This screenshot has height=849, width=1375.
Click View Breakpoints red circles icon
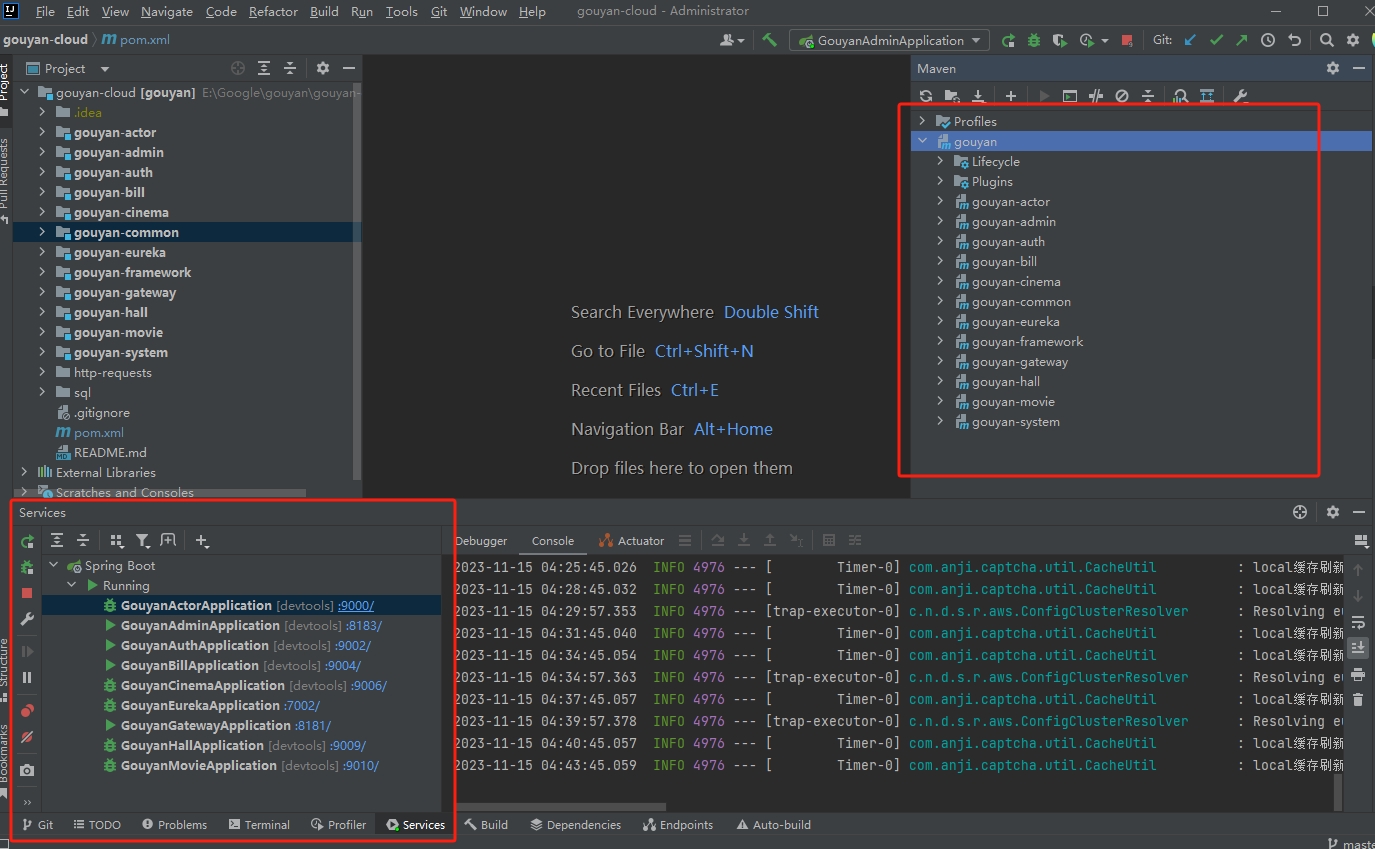coord(27,711)
